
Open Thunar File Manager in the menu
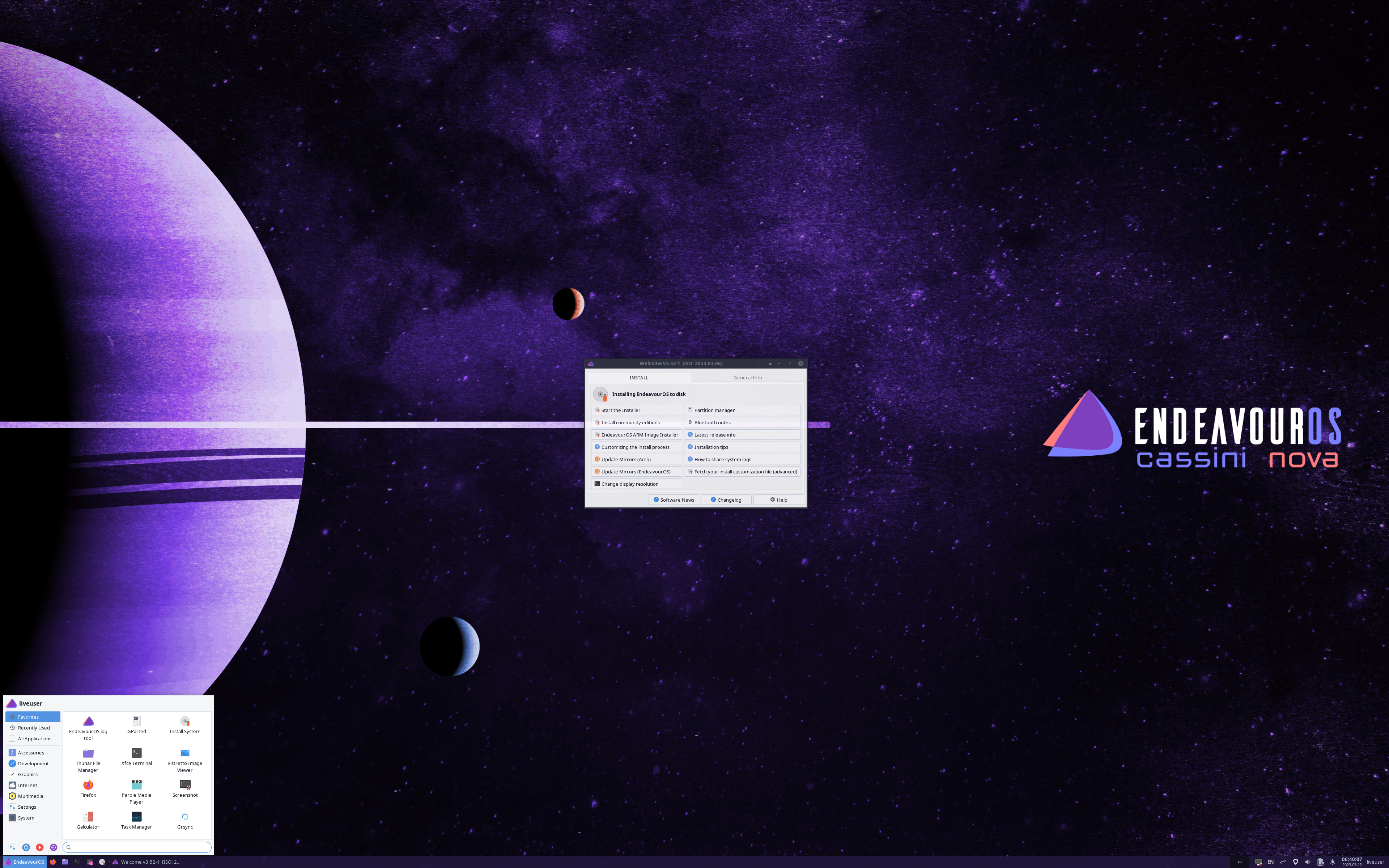point(88,760)
